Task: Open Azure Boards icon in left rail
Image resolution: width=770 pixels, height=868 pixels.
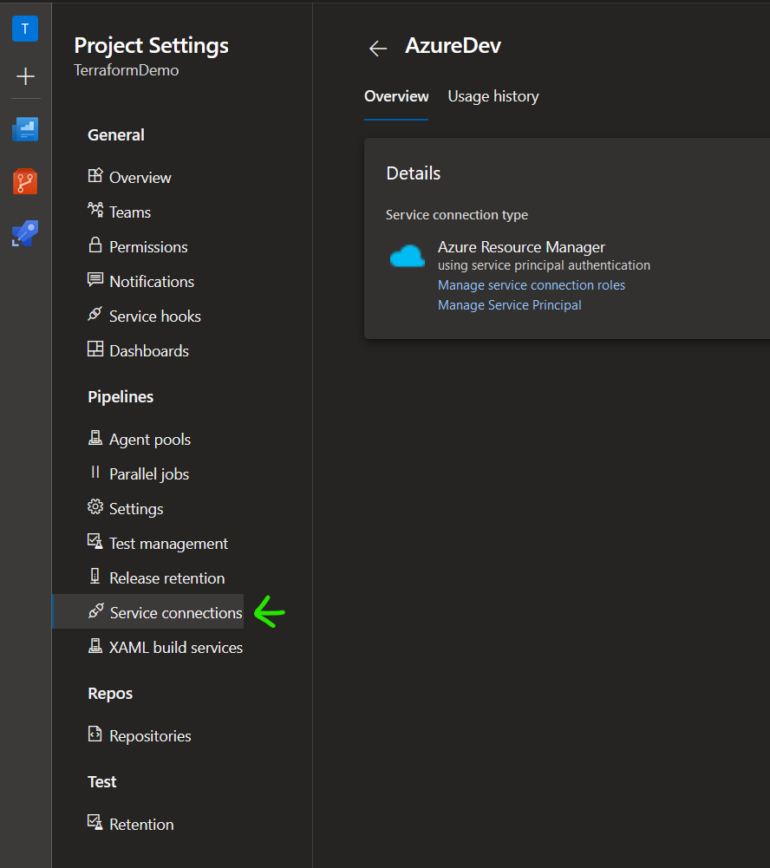Action: 25,129
